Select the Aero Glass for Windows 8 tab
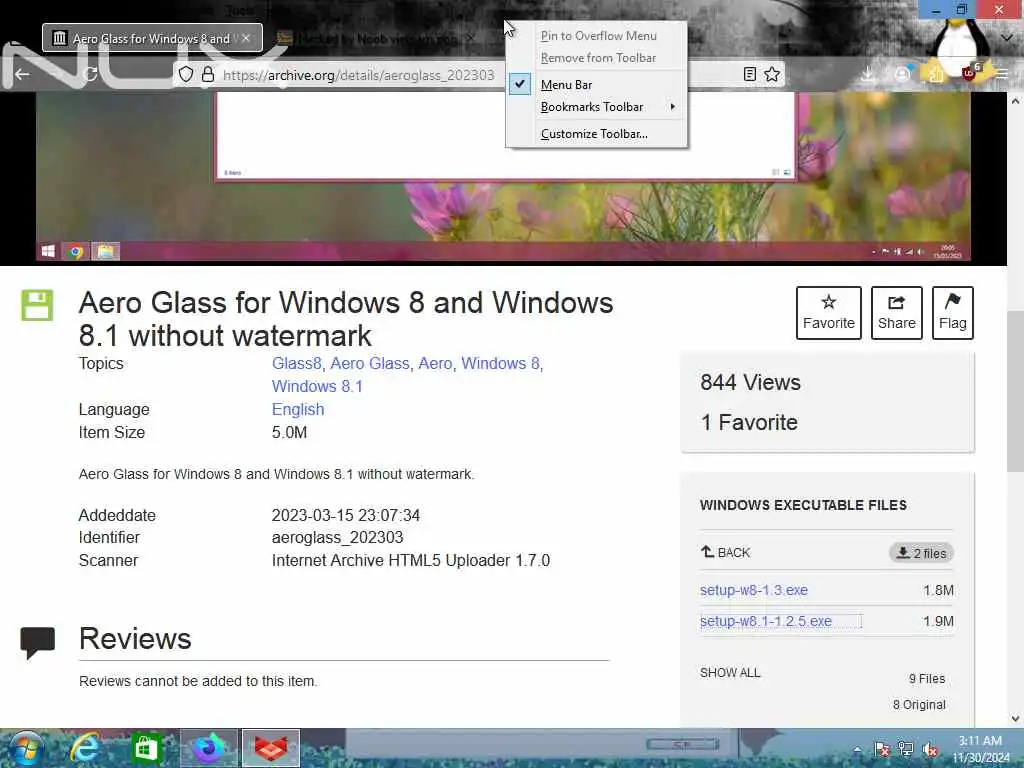The height and width of the screenshot is (768, 1024). (152, 39)
